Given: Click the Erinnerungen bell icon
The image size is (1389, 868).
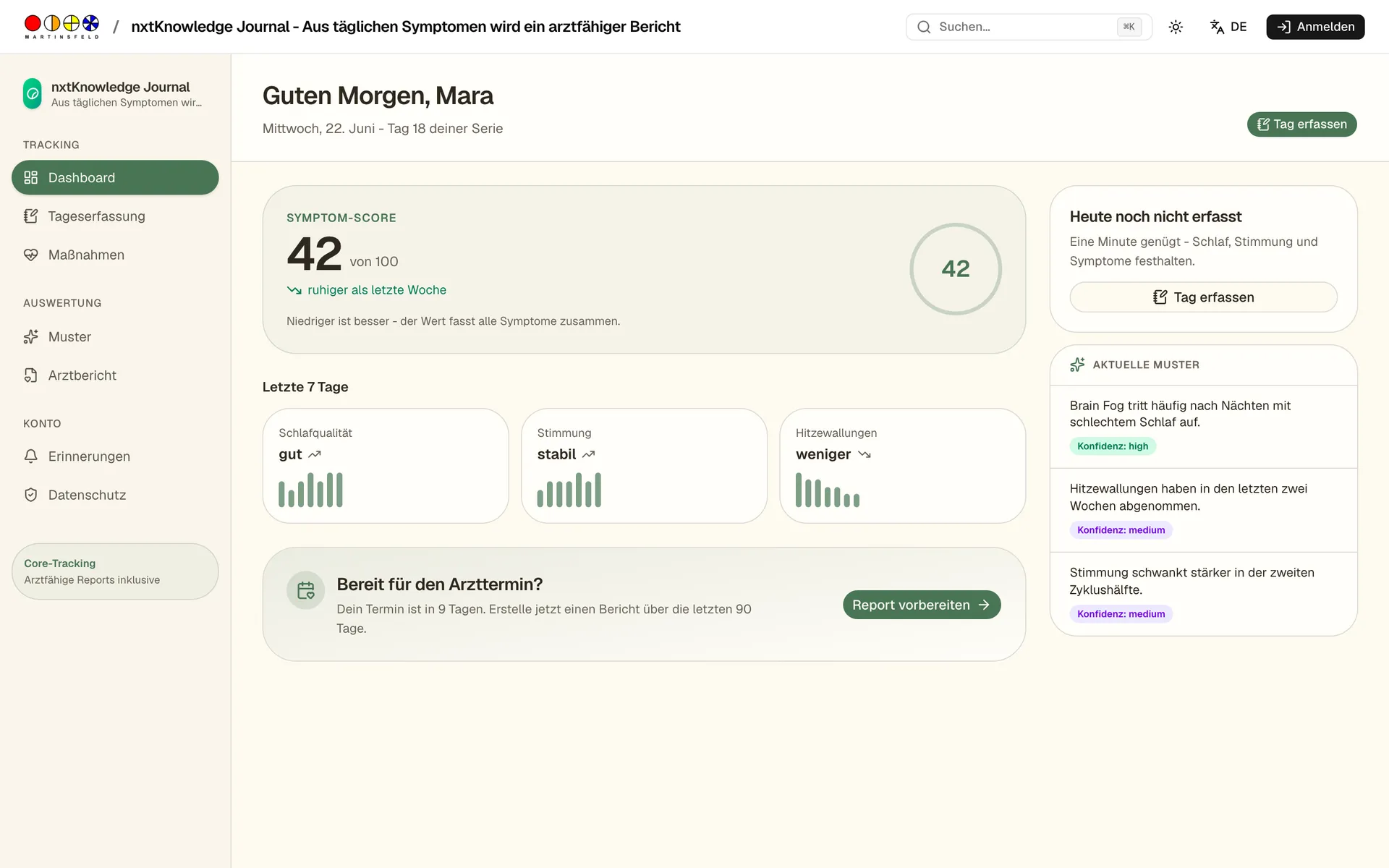Looking at the screenshot, I should click(30, 456).
